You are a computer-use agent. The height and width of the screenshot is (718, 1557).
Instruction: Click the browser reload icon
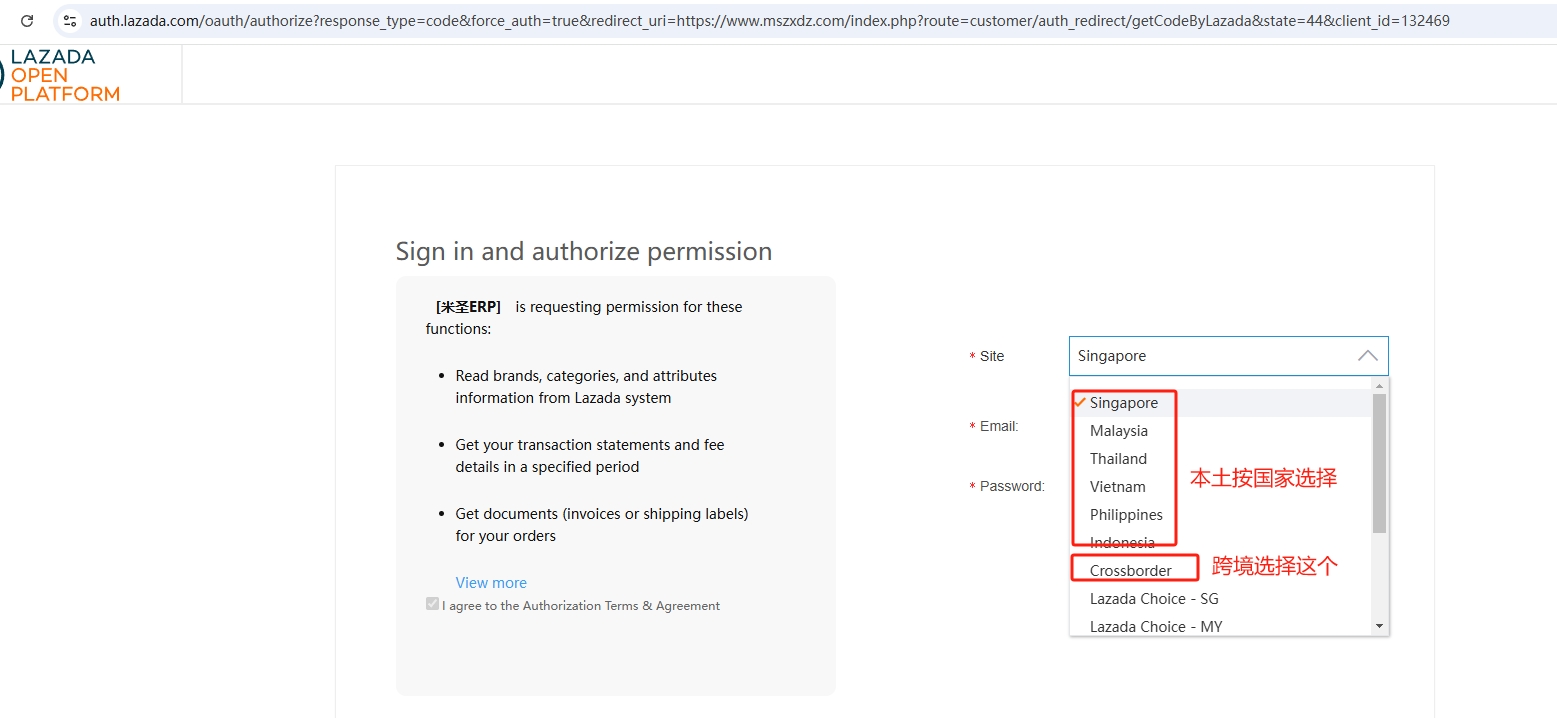point(27,20)
